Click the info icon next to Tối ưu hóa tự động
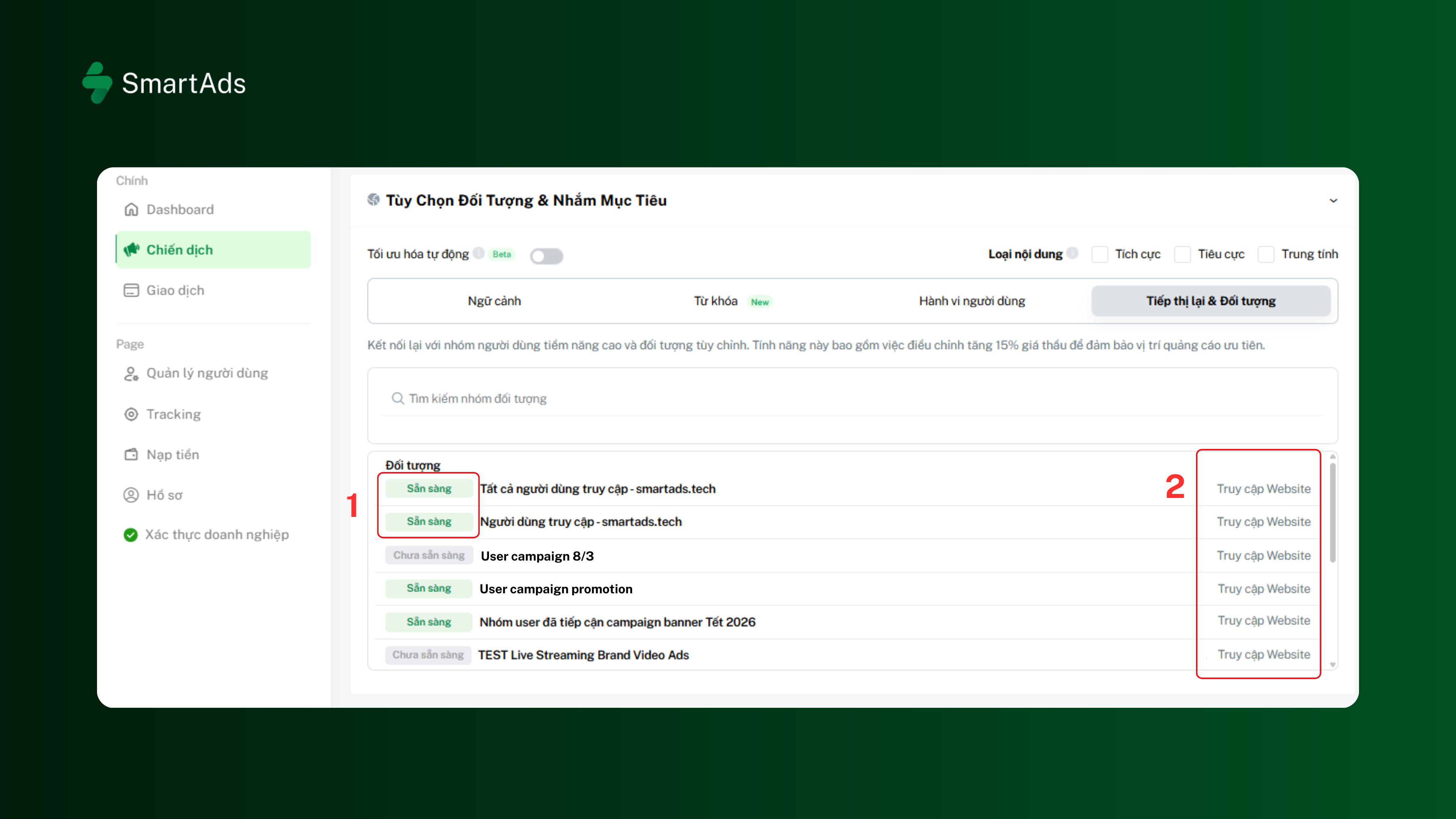The image size is (1456, 819). pos(479,253)
